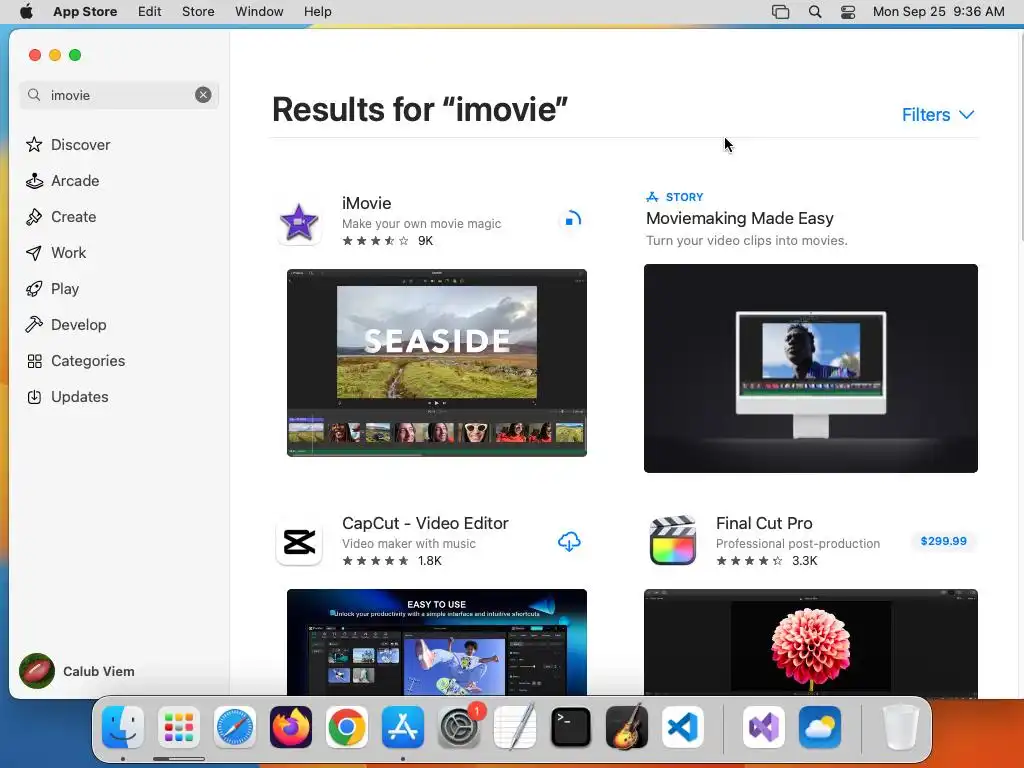Expand the Filters dropdown
This screenshot has height=768, width=1024.
[938, 115]
